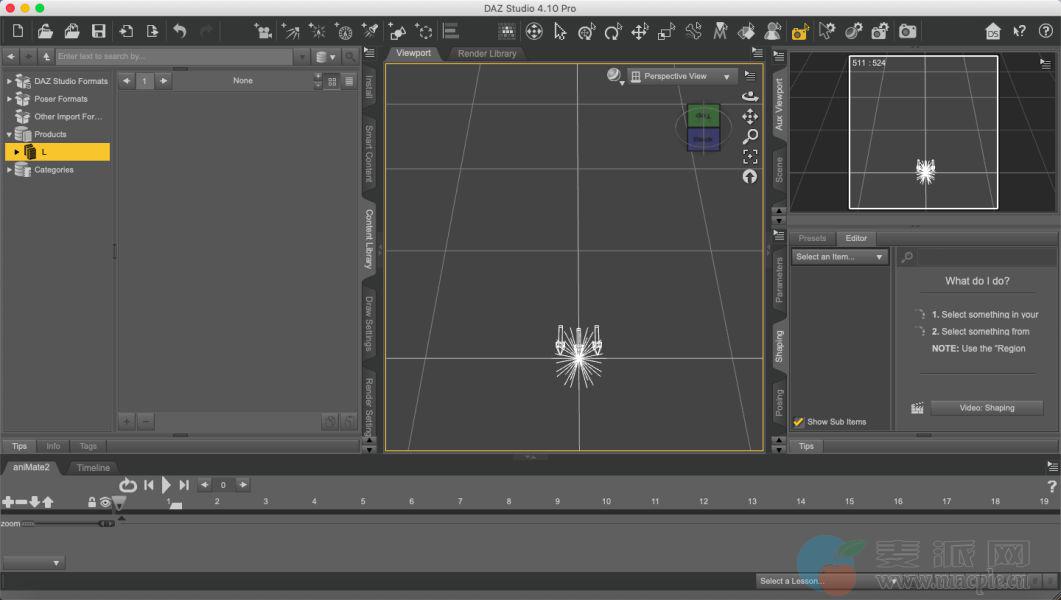Open the DAZ store house icon
The image size is (1061, 600).
pyautogui.click(x=992, y=32)
